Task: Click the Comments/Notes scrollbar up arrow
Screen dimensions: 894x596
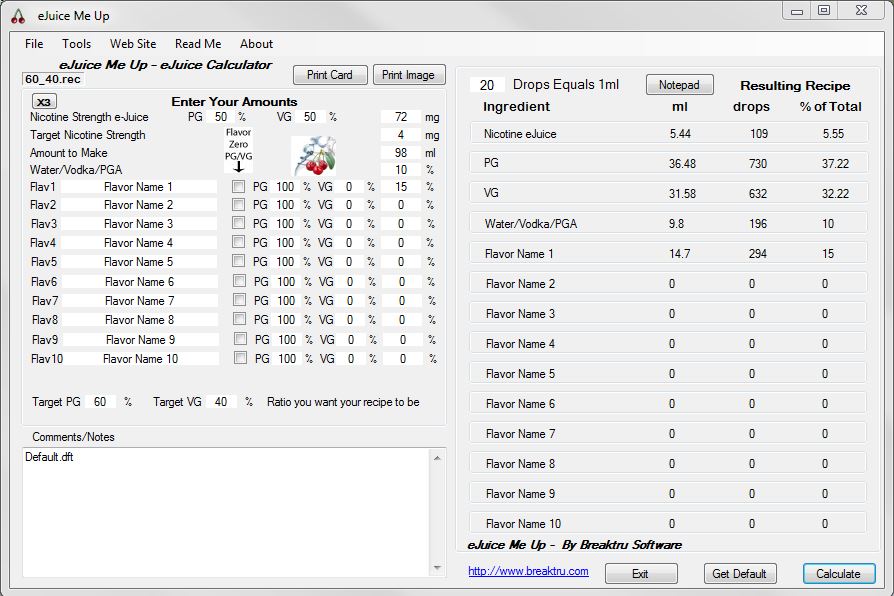Action: (x=437, y=457)
